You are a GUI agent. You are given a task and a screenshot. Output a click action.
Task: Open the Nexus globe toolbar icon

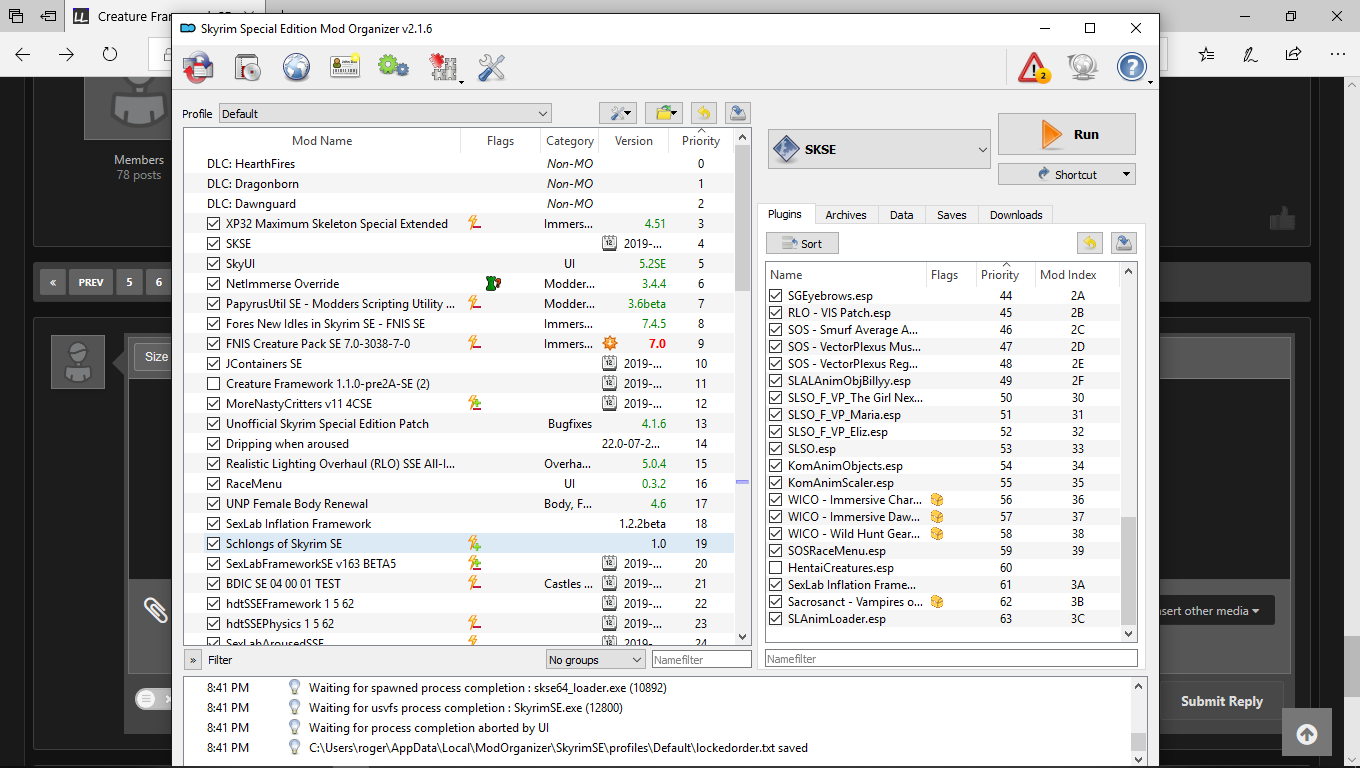point(296,67)
